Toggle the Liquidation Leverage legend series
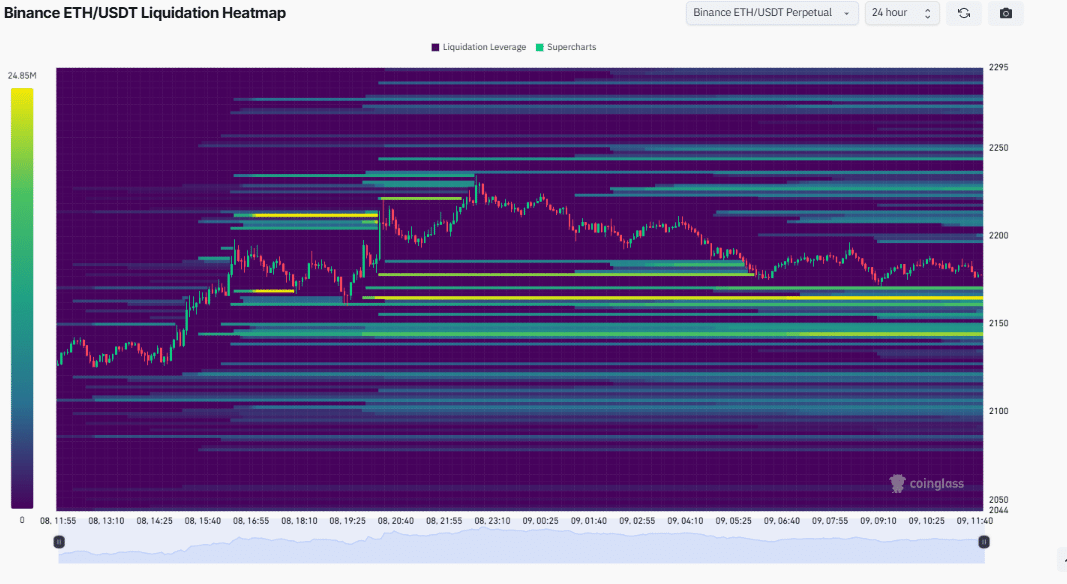This screenshot has width=1067, height=584. pyautogui.click(x=478, y=47)
